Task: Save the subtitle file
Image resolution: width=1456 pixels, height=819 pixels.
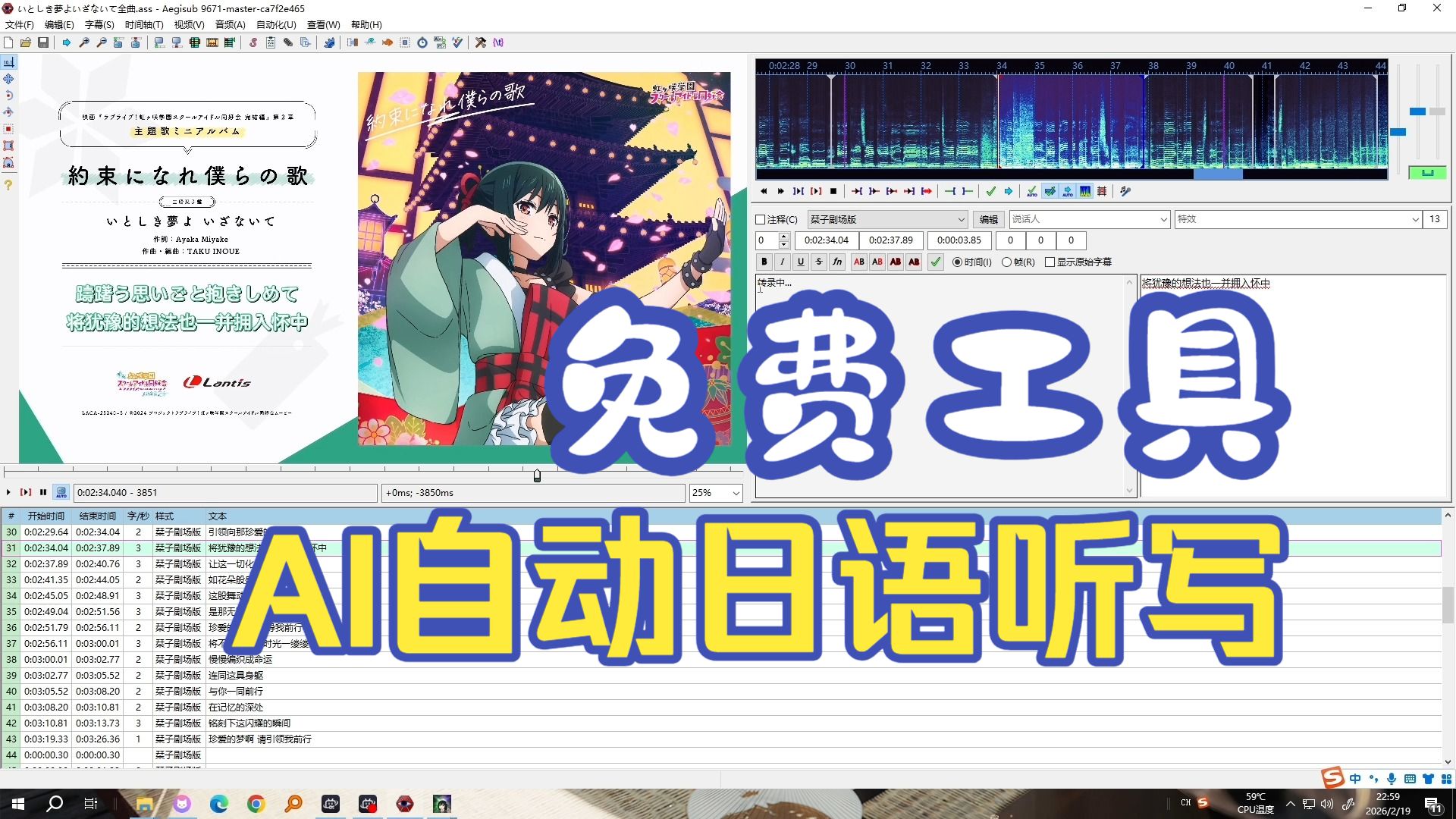Action: (44, 43)
